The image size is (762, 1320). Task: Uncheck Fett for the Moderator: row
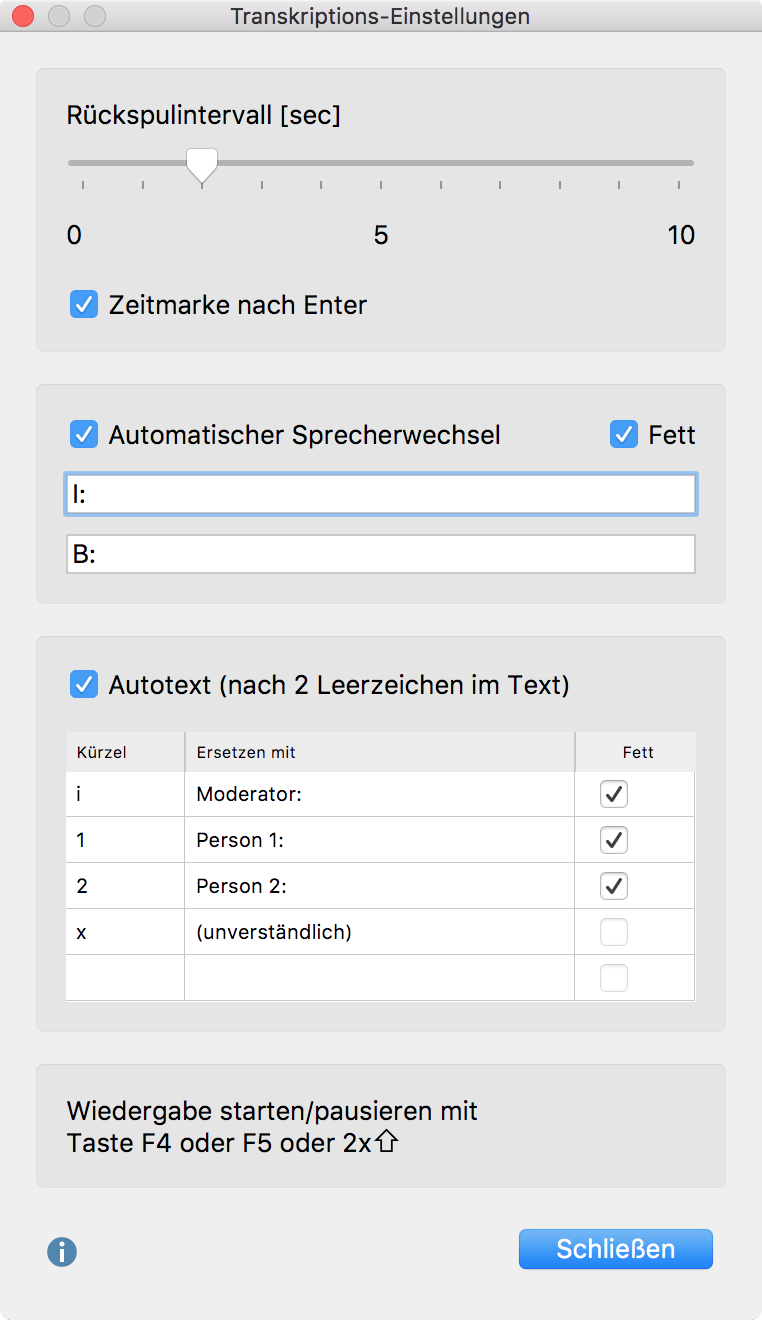pyautogui.click(x=614, y=794)
